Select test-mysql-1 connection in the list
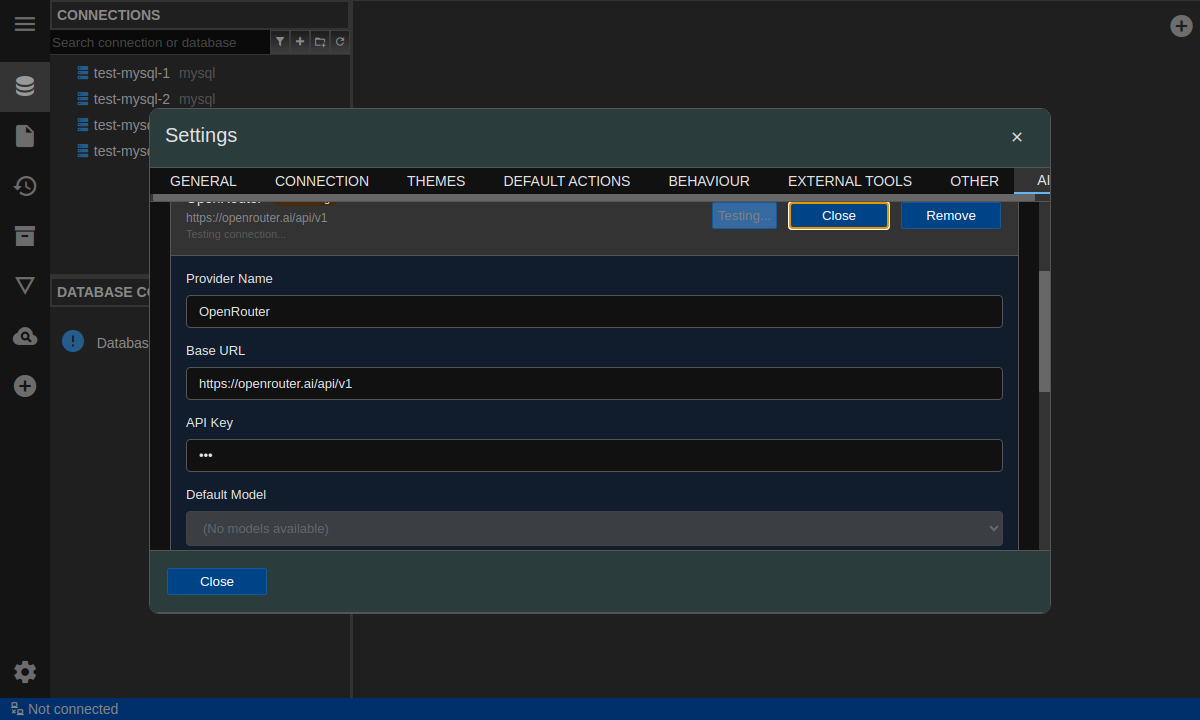Screen dimensions: 1200x720 tap(131, 73)
